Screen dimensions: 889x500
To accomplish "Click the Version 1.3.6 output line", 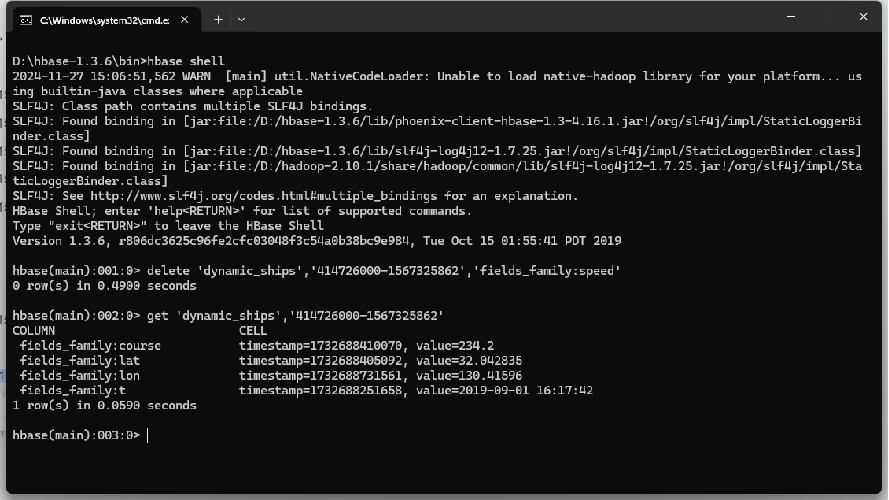I will point(316,241).
